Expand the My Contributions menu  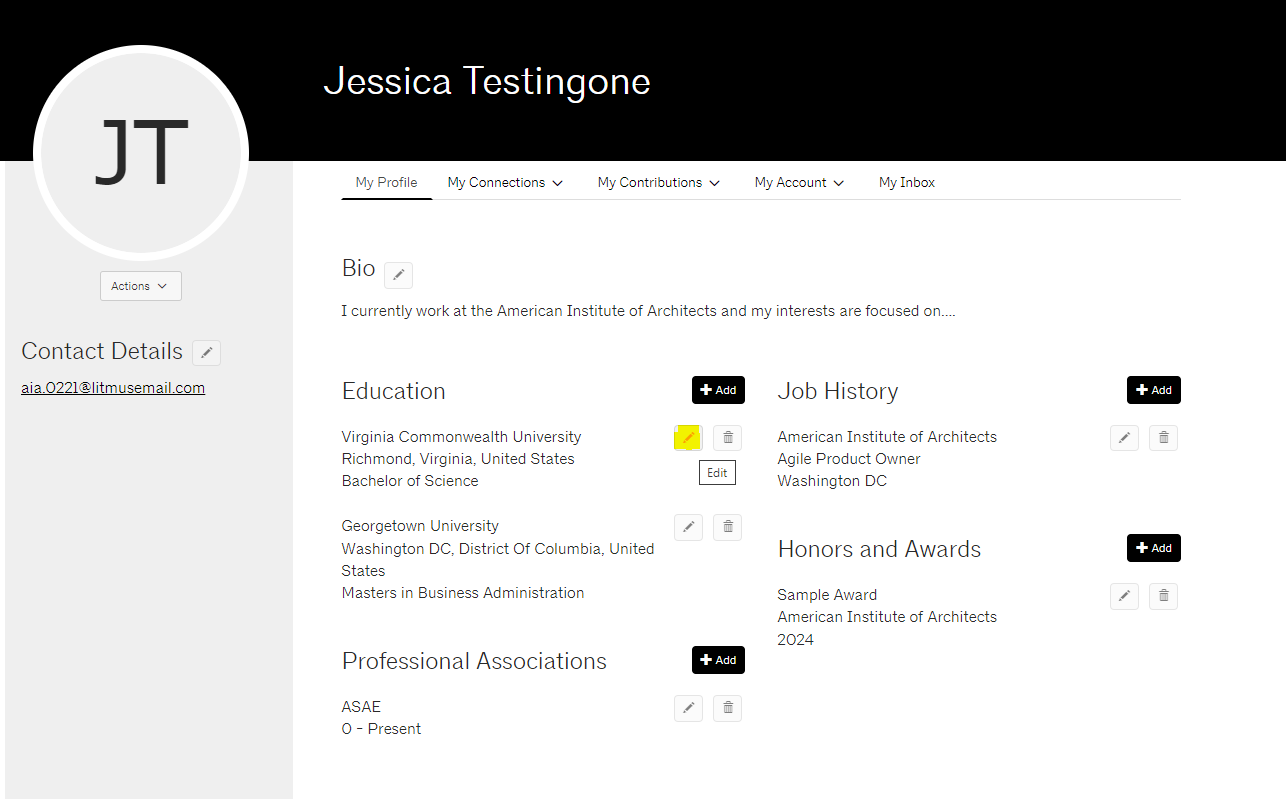(658, 183)
